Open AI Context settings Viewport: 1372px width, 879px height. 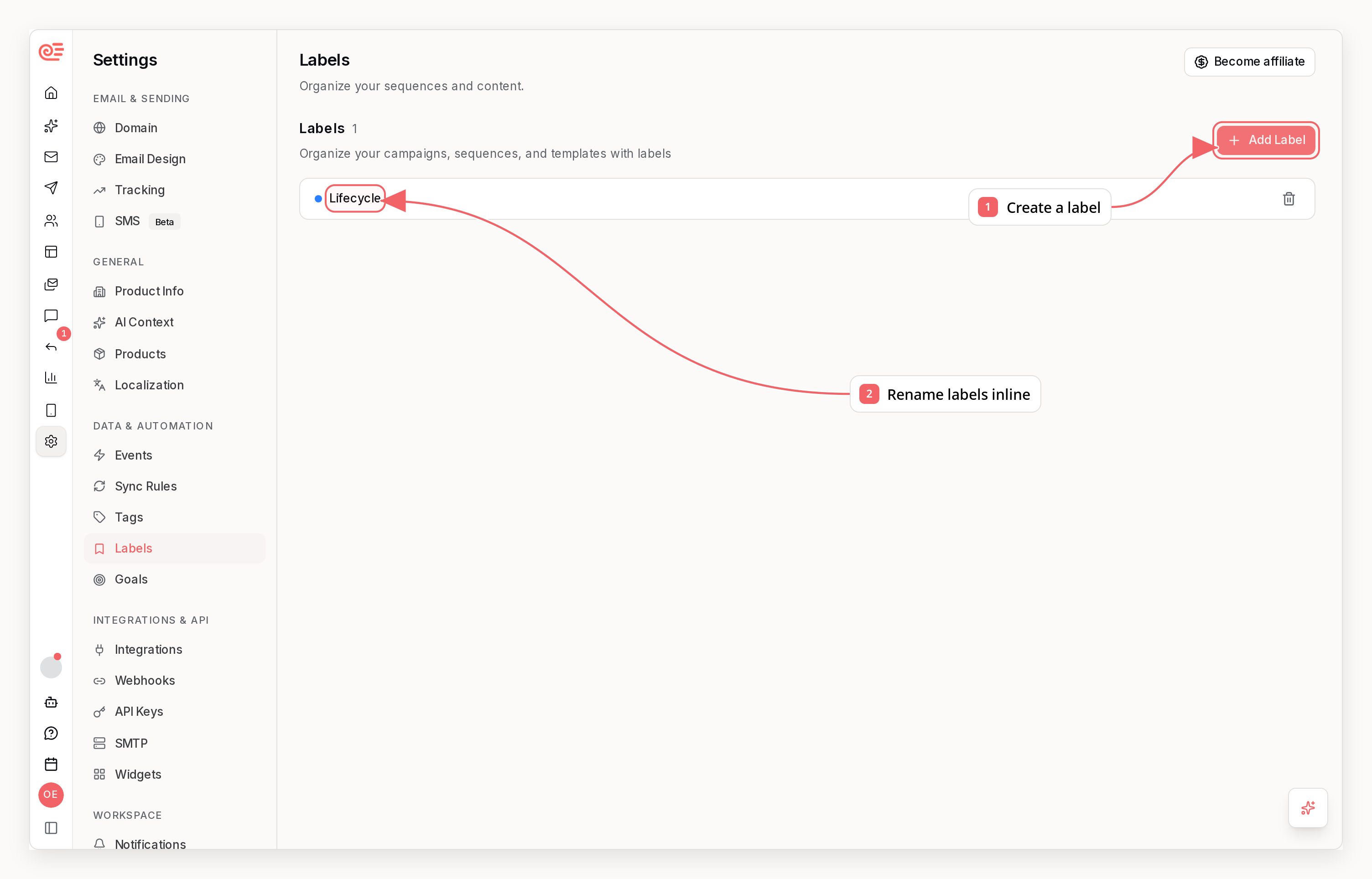[174, 322]
